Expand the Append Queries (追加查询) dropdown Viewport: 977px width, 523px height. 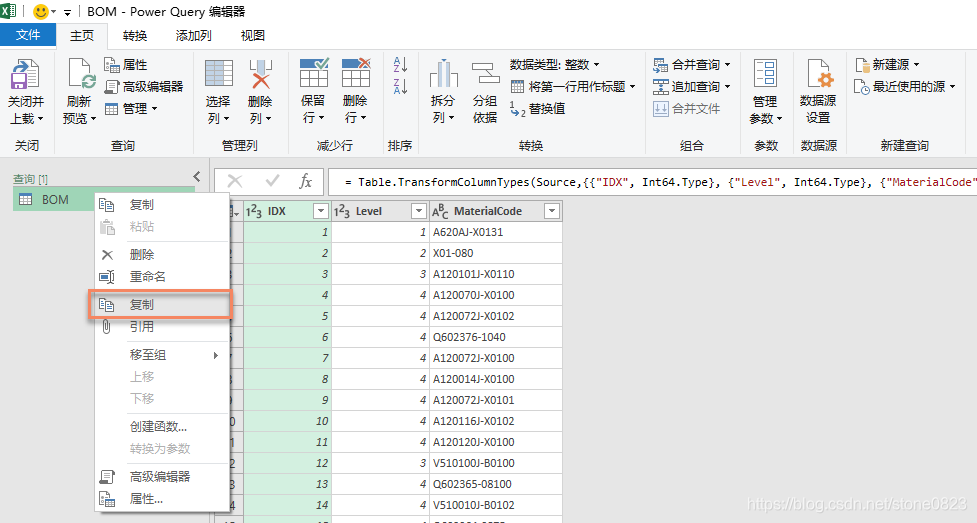click(x=728, y=86)
